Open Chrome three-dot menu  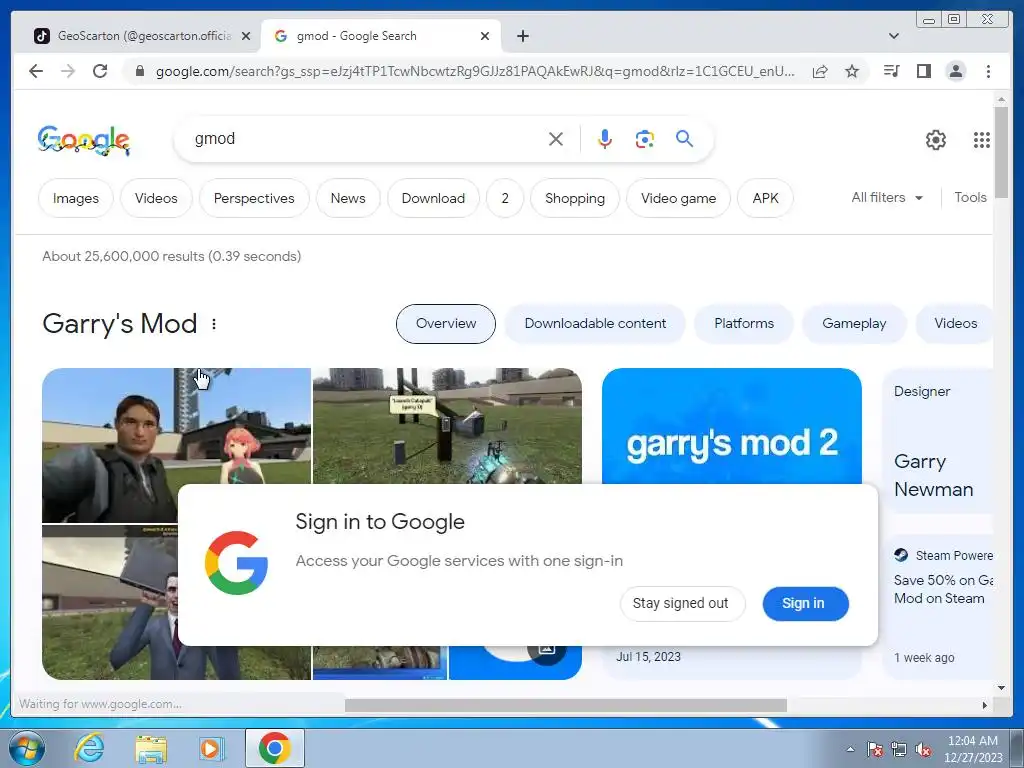point(988,71)
